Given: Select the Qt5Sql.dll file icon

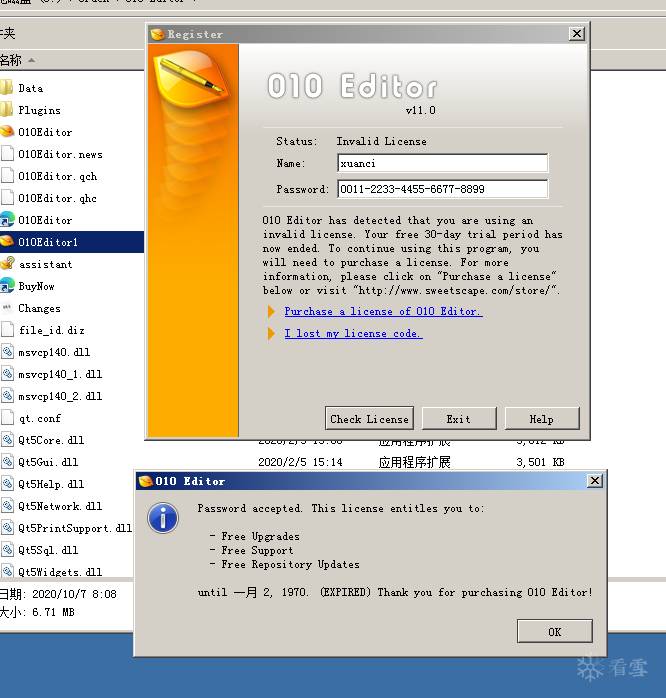Looking at the screenshot, I should (x=7, y=550).
